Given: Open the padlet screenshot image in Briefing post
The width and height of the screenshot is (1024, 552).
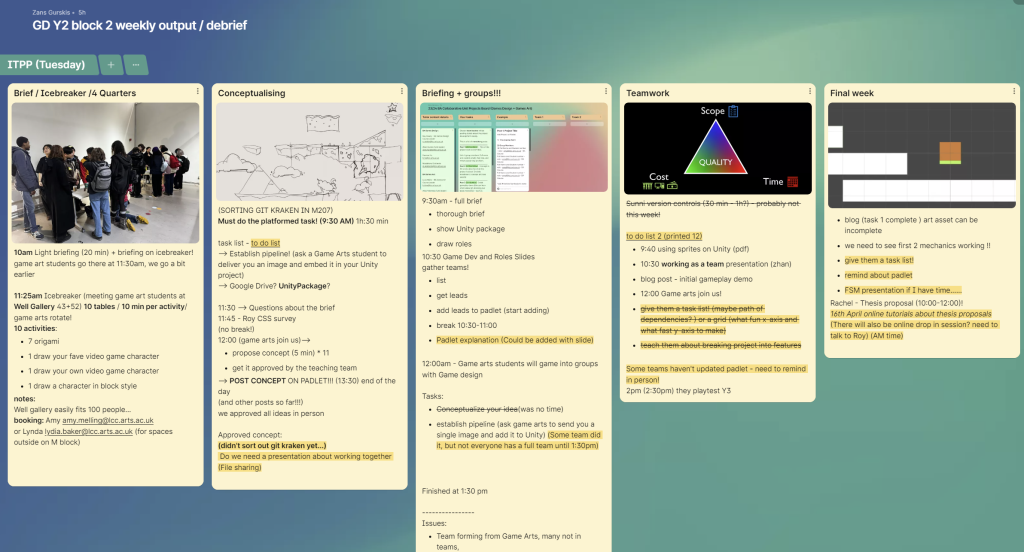Looking at the screenshot, I should [x=515, y=147].
